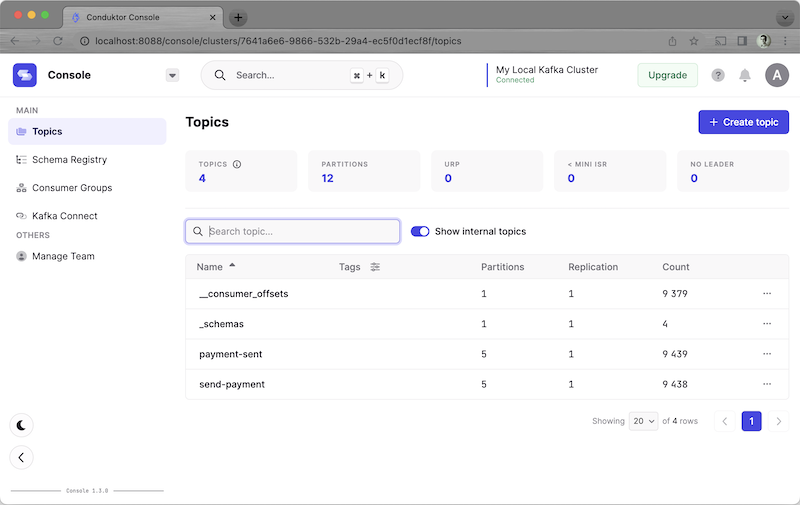
Task: Toggle Show internal topics switch
Action: [420, 232]
